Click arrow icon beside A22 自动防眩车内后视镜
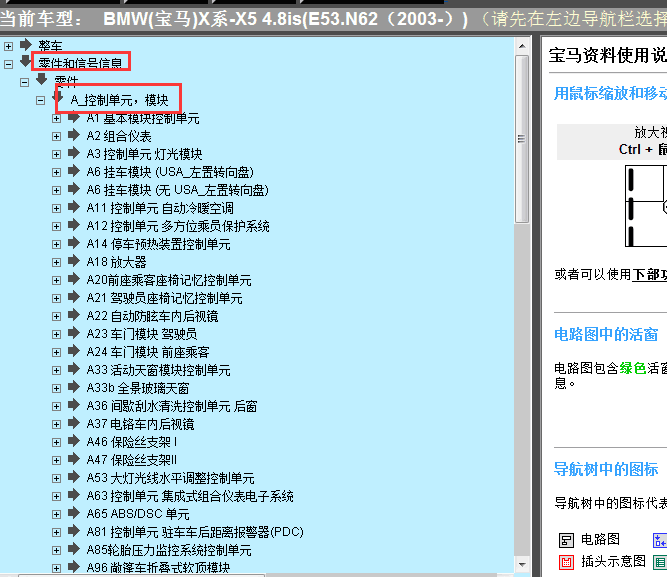Image resolution: width=667 pixels, height=577 pixels. click(74, 315)
